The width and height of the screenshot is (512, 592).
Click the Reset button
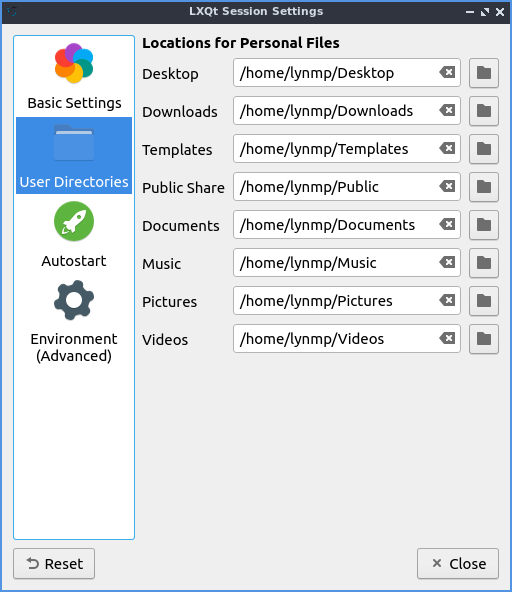54,564
